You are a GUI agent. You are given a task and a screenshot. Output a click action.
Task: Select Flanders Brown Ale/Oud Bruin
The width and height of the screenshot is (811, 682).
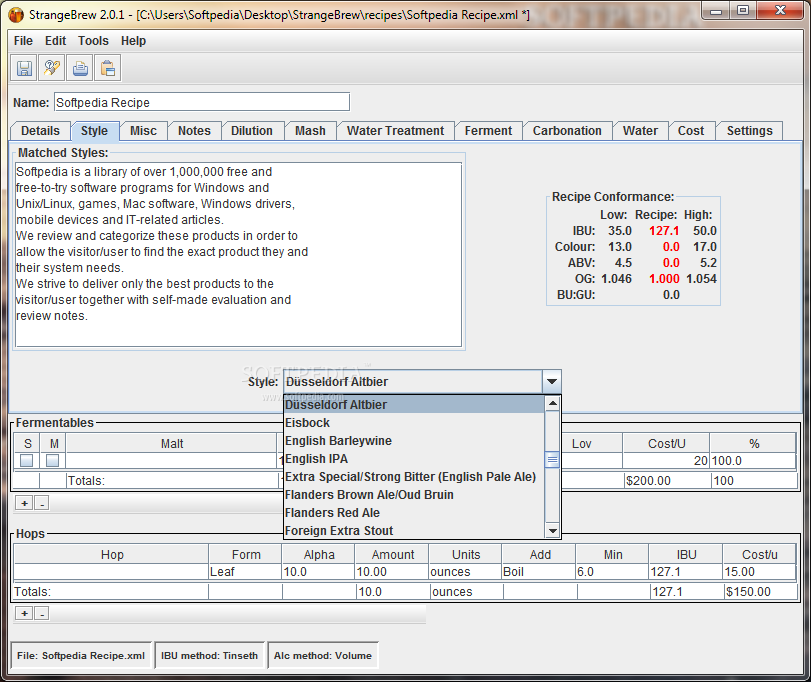click(414, 495)
